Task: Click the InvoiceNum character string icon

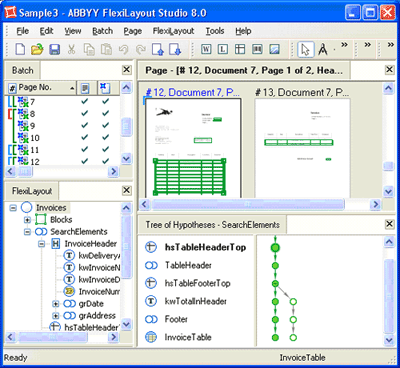Action: point(69,292)
